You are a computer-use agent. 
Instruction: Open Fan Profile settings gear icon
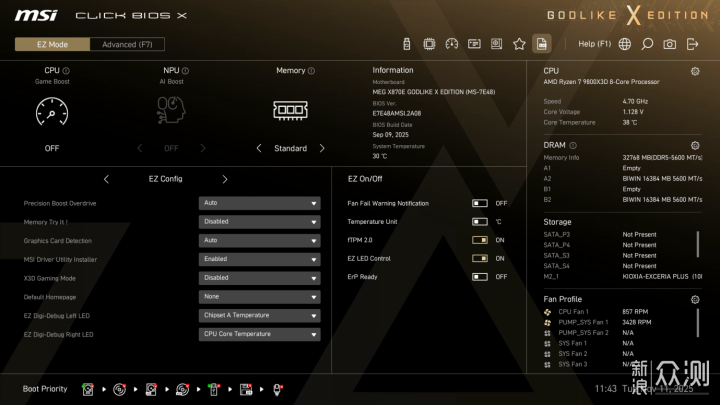coord(695,300)
